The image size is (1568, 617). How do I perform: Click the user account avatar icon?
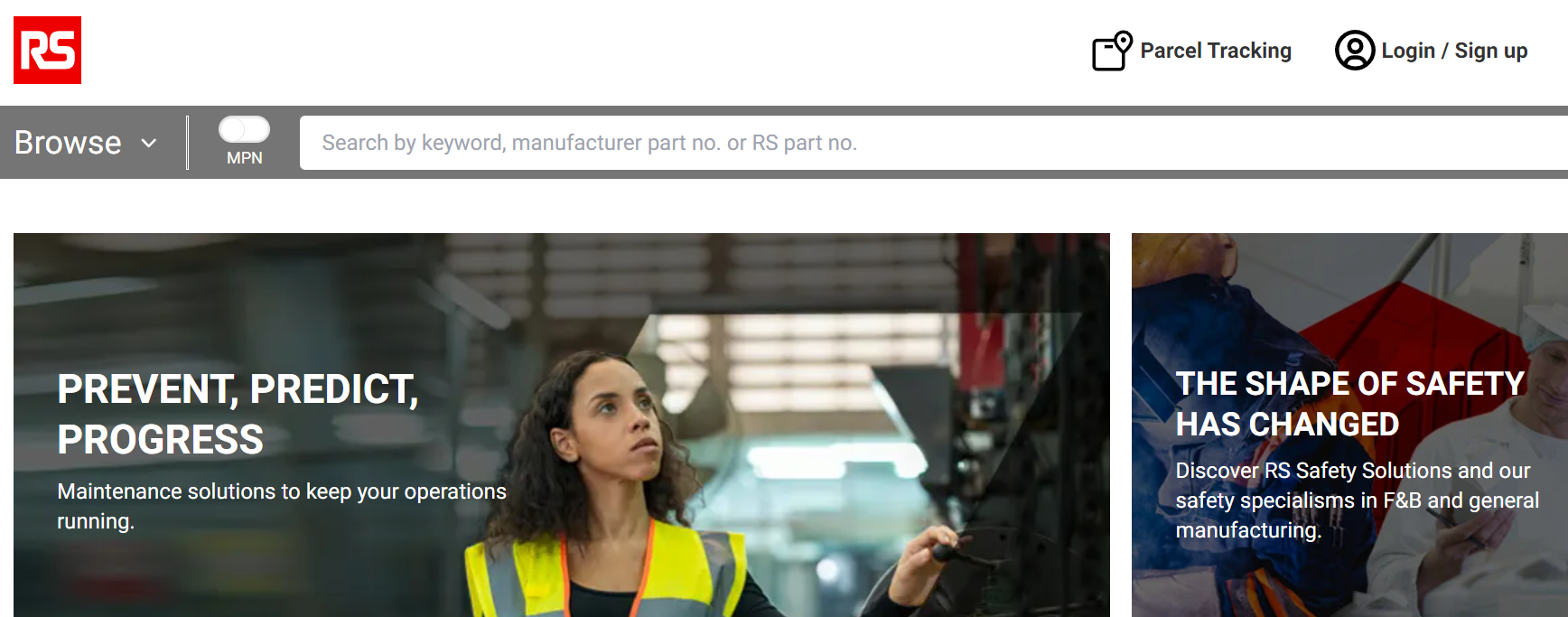tap(1355, 51)
